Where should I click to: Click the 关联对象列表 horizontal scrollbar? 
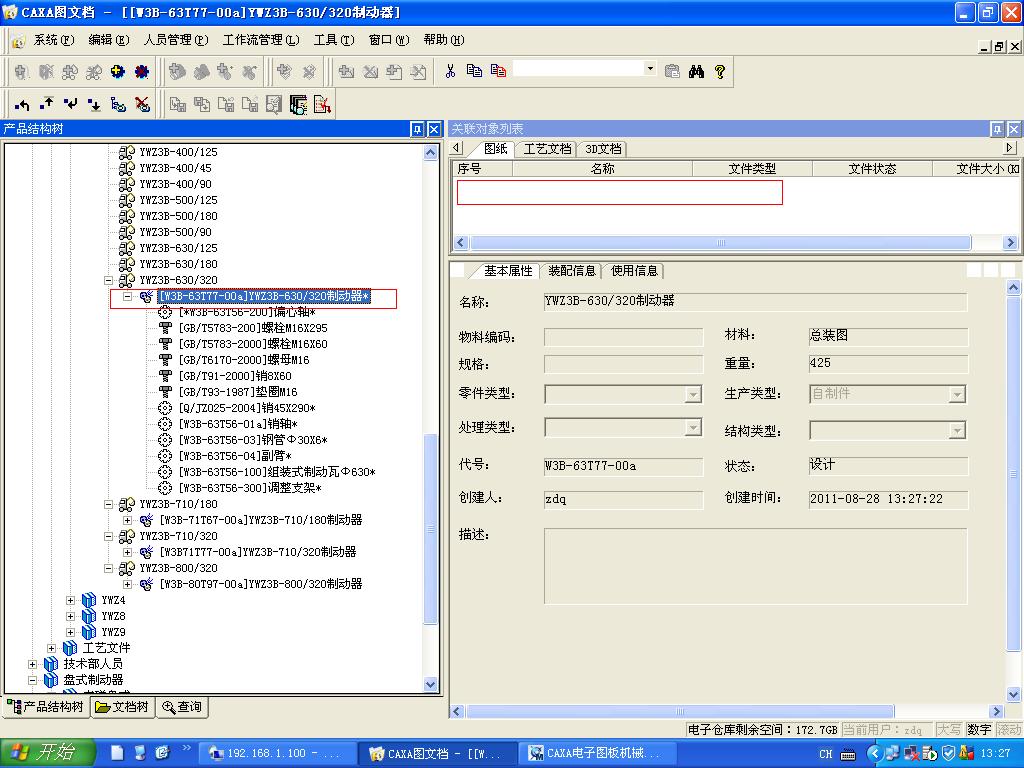click(x=721, y=243)
